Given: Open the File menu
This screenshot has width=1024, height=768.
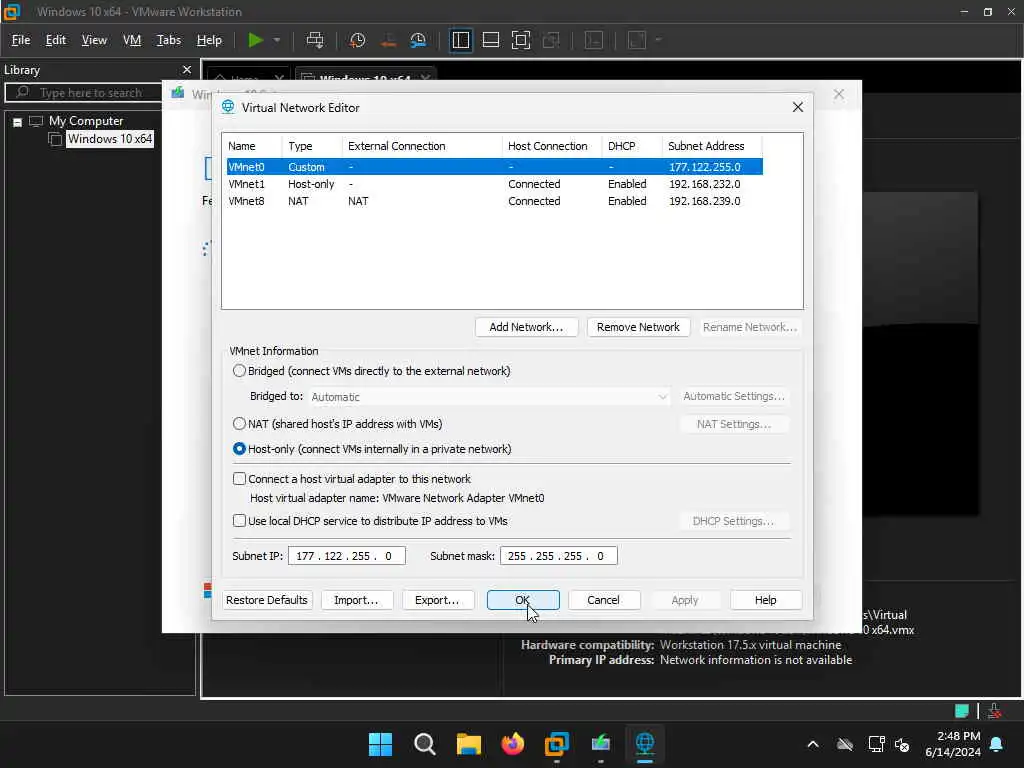Looking at the screenshot, I should coord(21,40).
